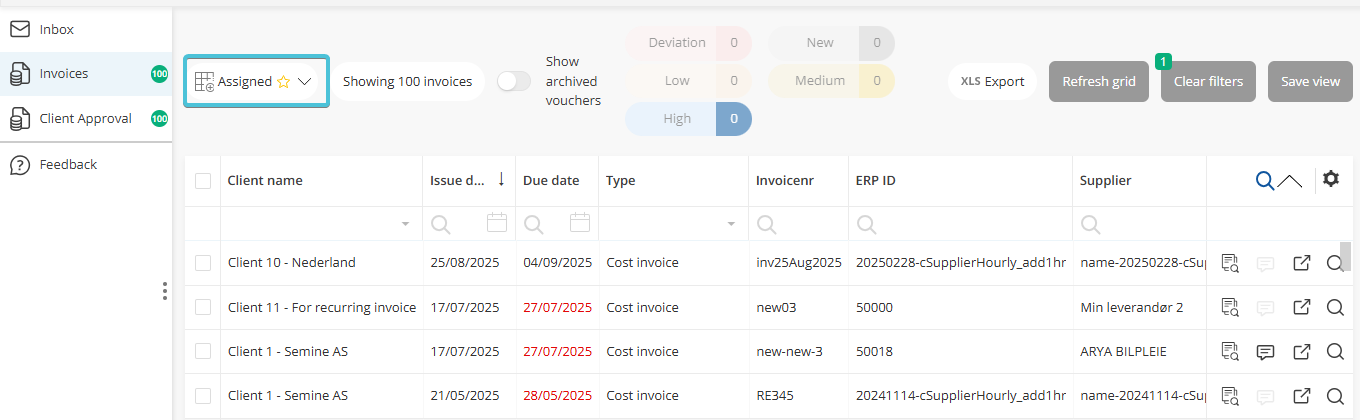Open invoice new03 in a new window
The image size is (1360, 420).
[1301, 308]
